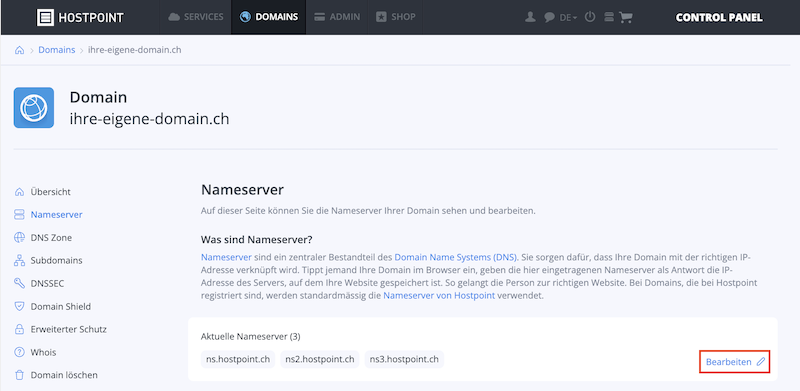Screen dimensions: 800x391
Task: Click the Was sind Nameserver? heading
Action: [x=257, y=239]
